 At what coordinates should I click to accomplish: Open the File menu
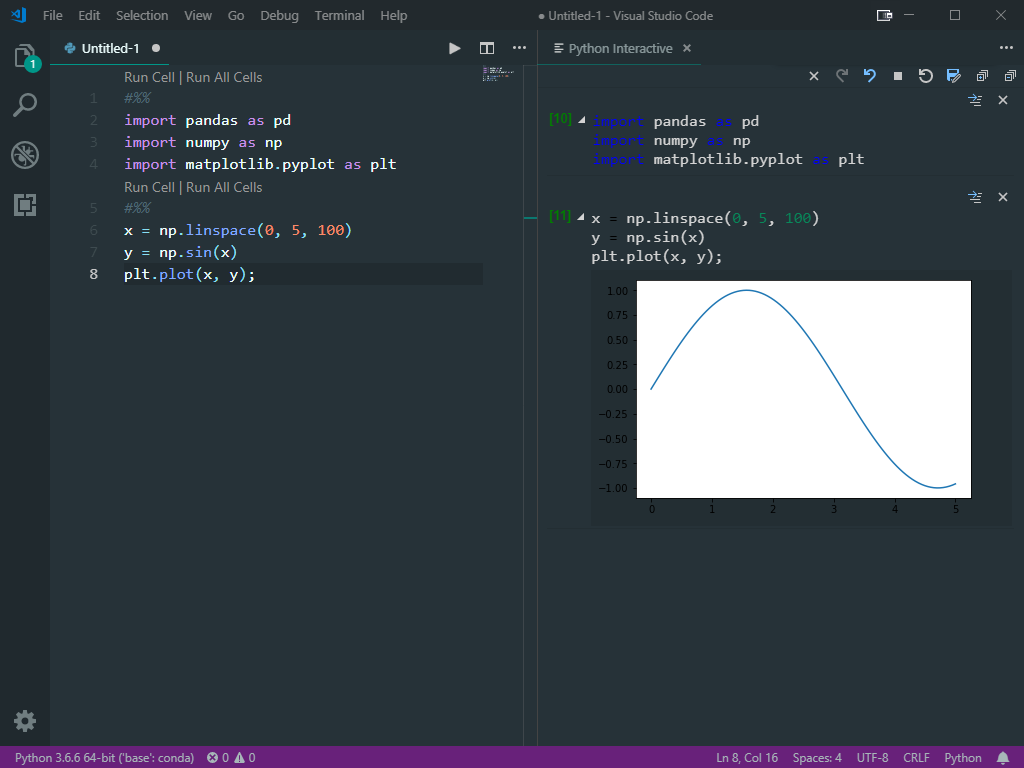[x=52, y=15]
